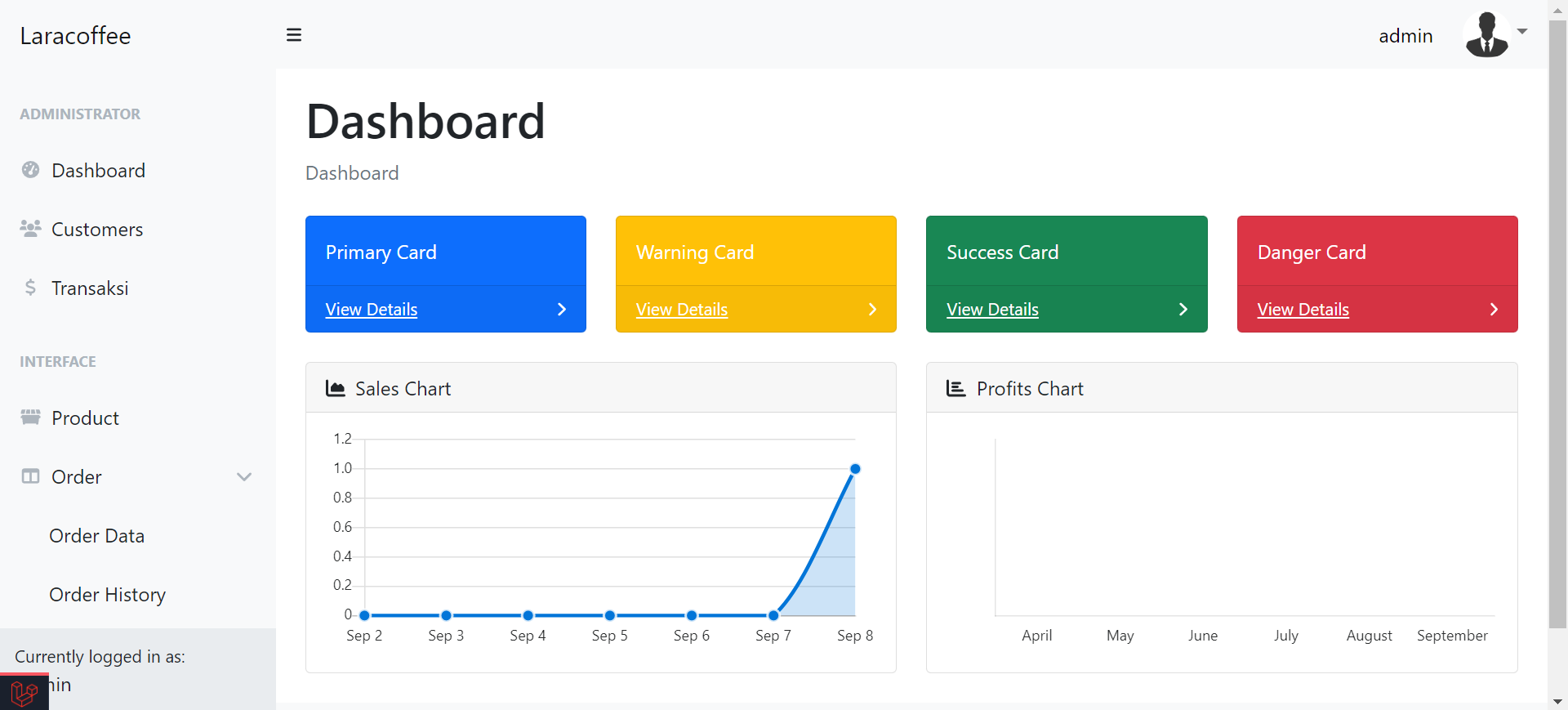
Task: Click View Details on Danger Card
Action: [x=1303, y=310]
